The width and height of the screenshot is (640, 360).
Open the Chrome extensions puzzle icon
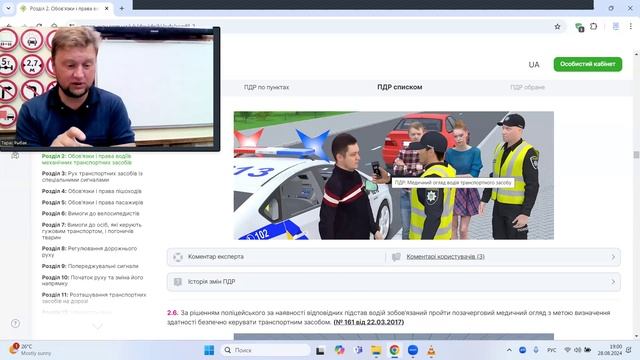point(593,27)
